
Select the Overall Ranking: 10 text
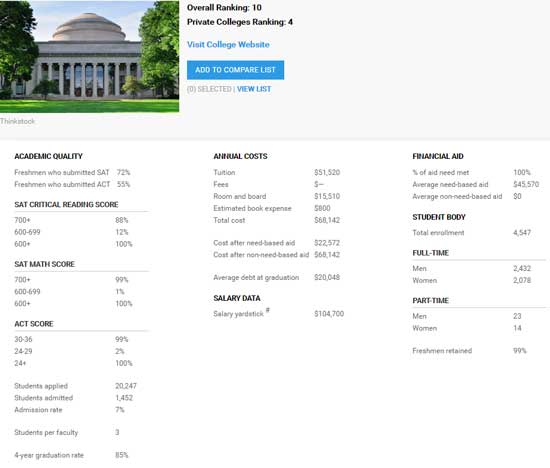point(224,7)
